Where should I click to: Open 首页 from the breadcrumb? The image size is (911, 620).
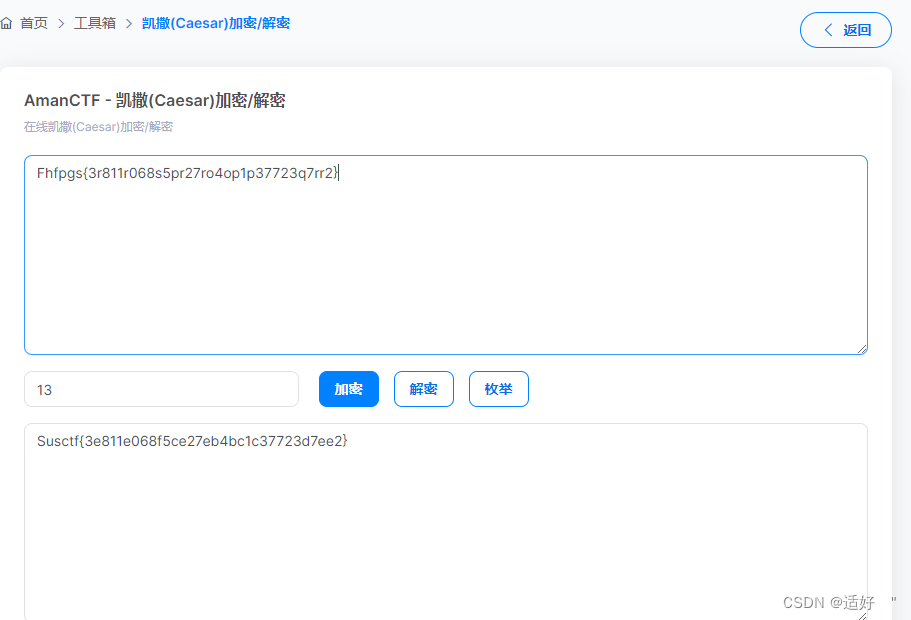35,22
